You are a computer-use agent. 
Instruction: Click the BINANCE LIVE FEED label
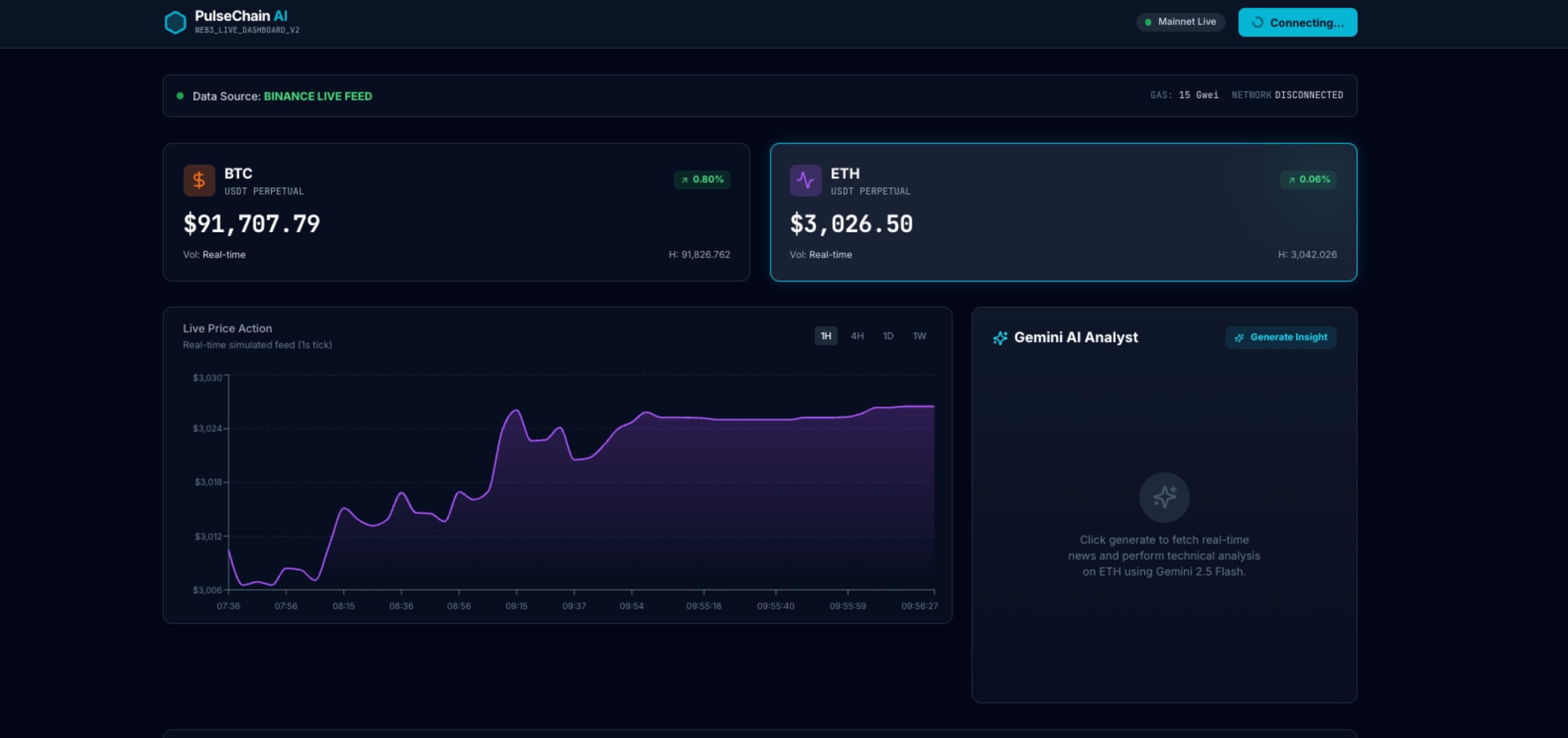[x=318, y=96]
